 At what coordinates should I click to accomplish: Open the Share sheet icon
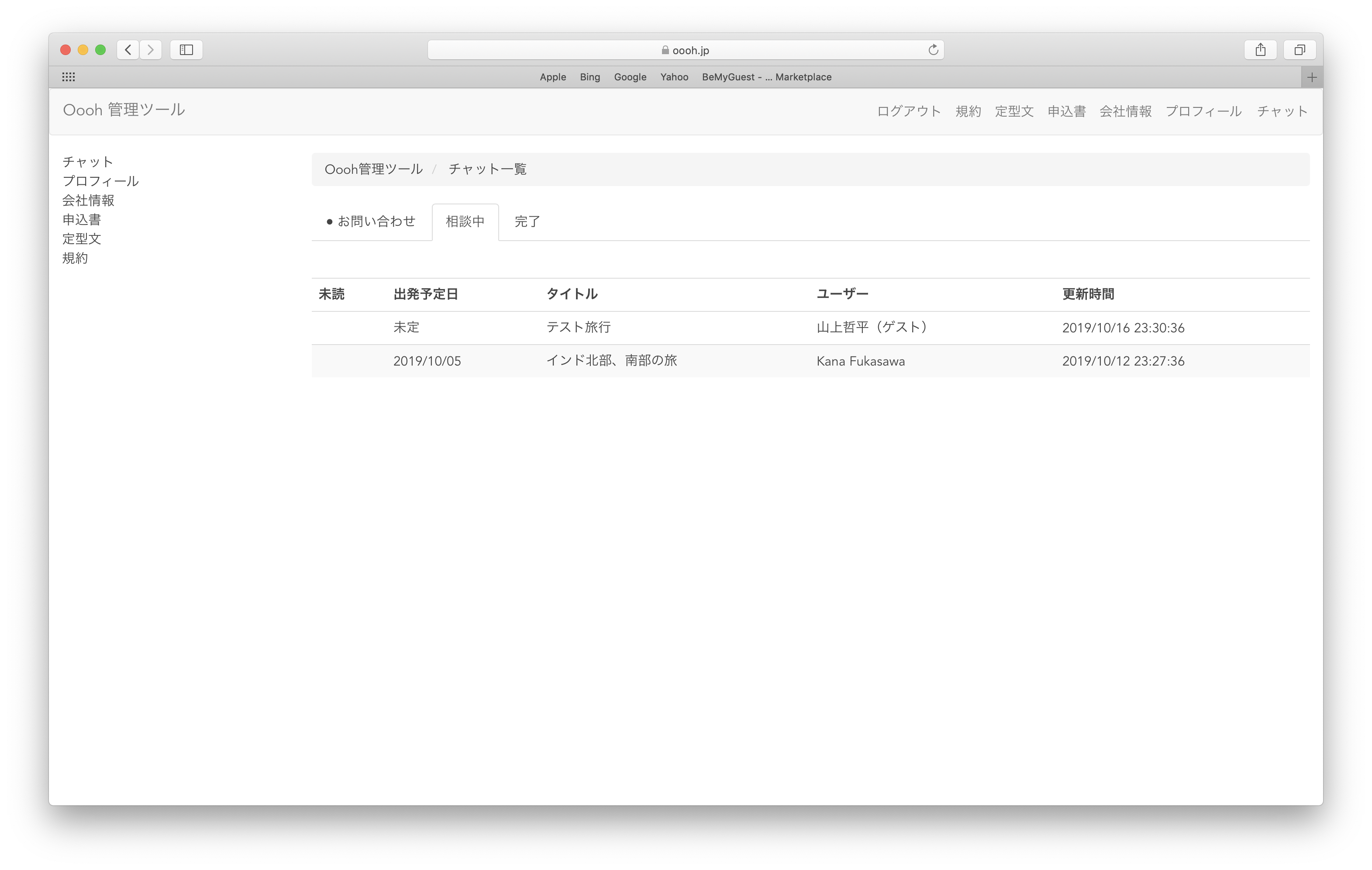point(1260,49)
